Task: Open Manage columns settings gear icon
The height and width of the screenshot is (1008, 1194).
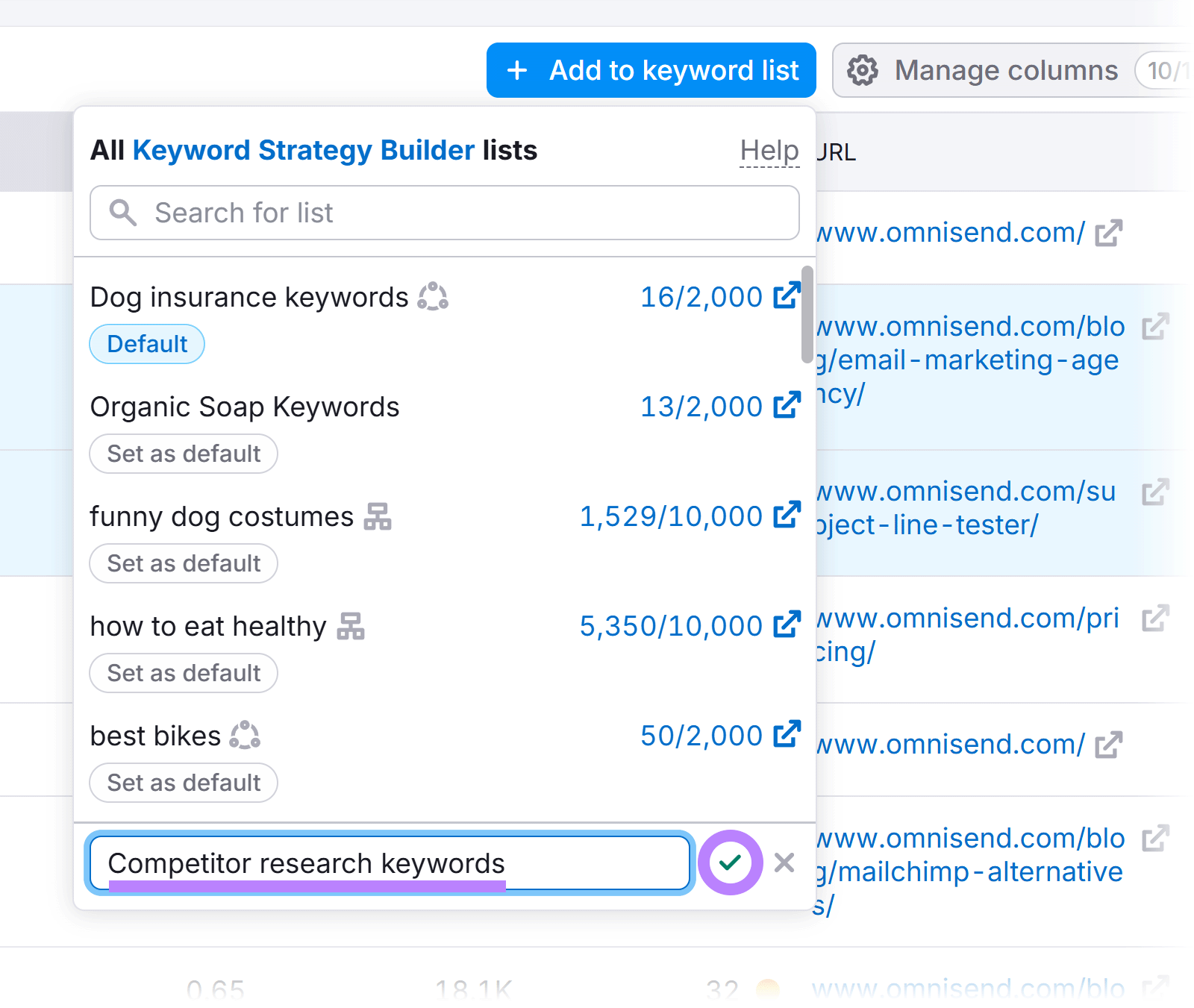Action: pyautogui.click(x=863, y=70)
